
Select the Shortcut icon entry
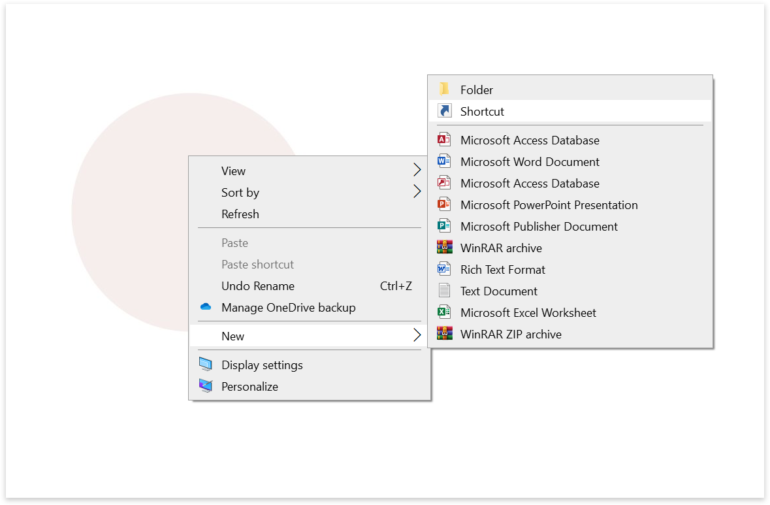(444, 112)
